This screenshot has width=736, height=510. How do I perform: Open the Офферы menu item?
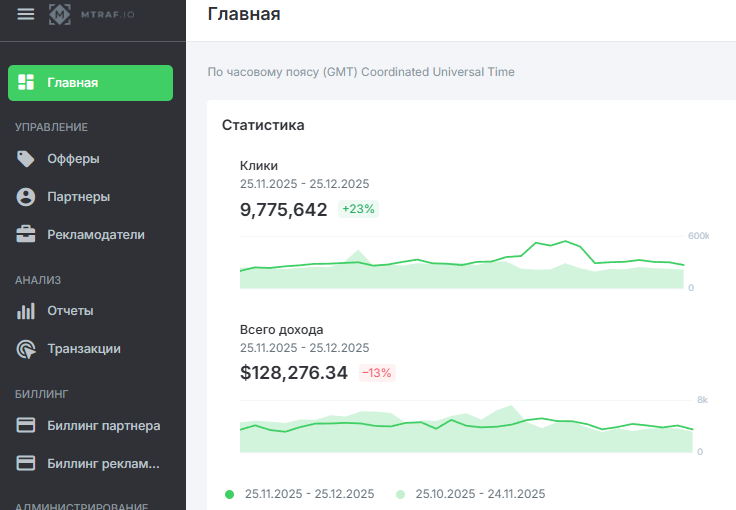point(73,159)
